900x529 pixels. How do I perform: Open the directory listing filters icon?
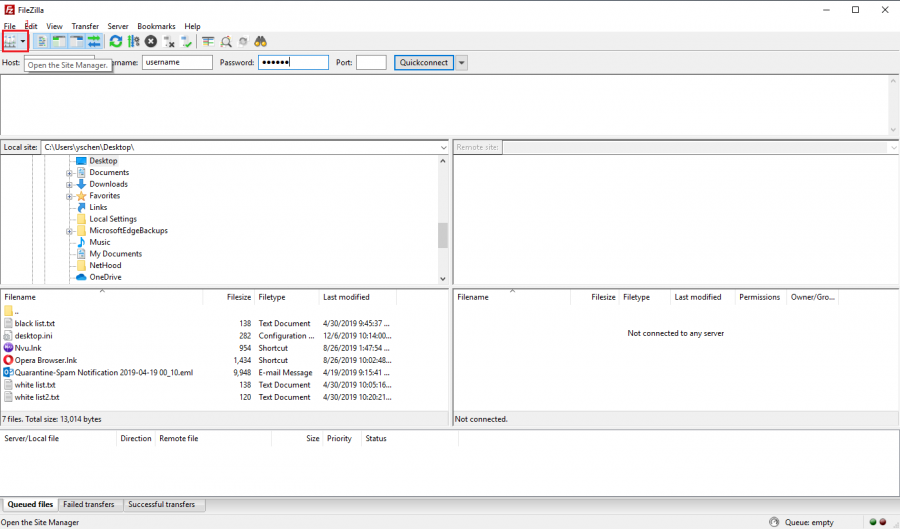click(x=208, y=41)
